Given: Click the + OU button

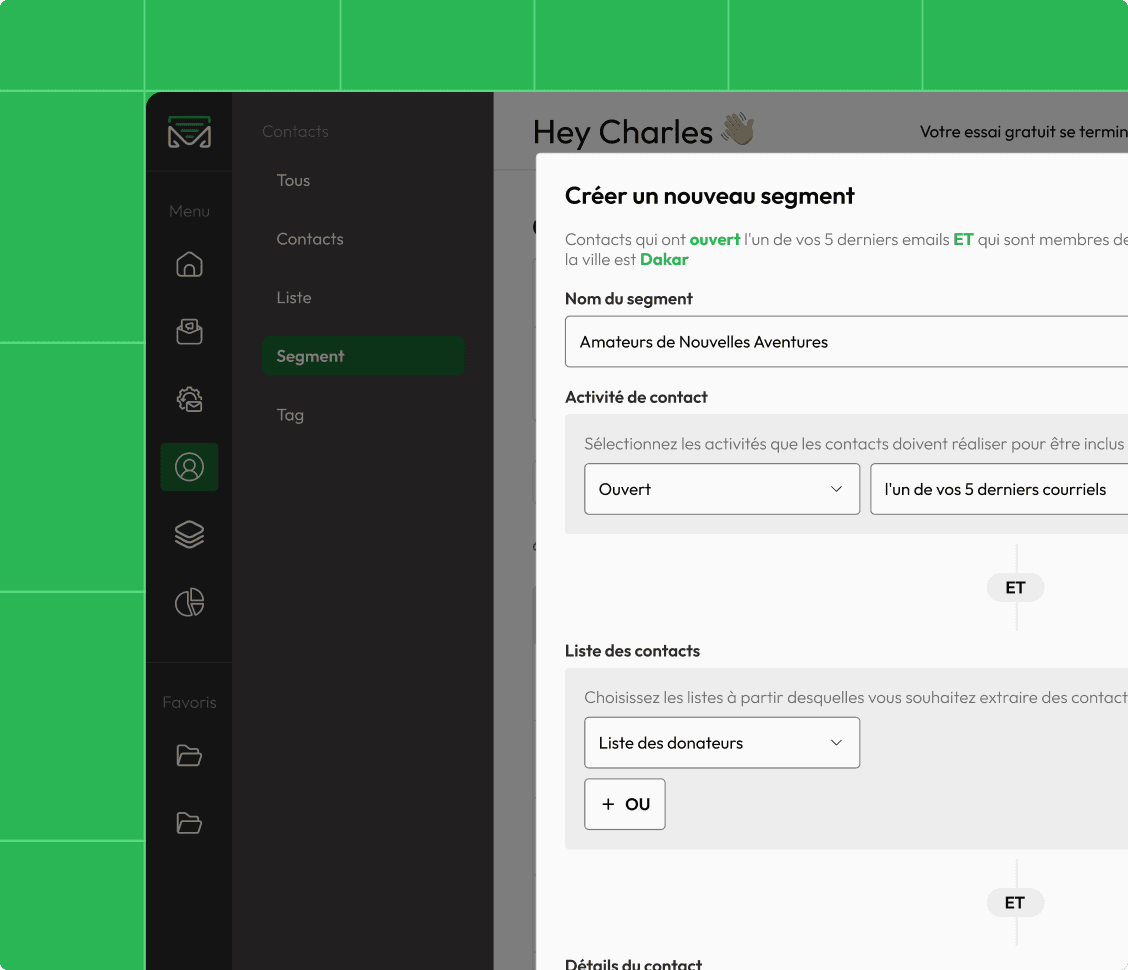Looking at the screenshot, I should pos(624,804).
